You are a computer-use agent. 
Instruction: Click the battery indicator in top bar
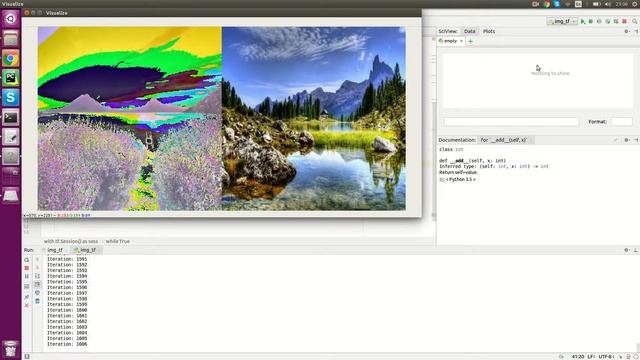click(x=596, y=4)
